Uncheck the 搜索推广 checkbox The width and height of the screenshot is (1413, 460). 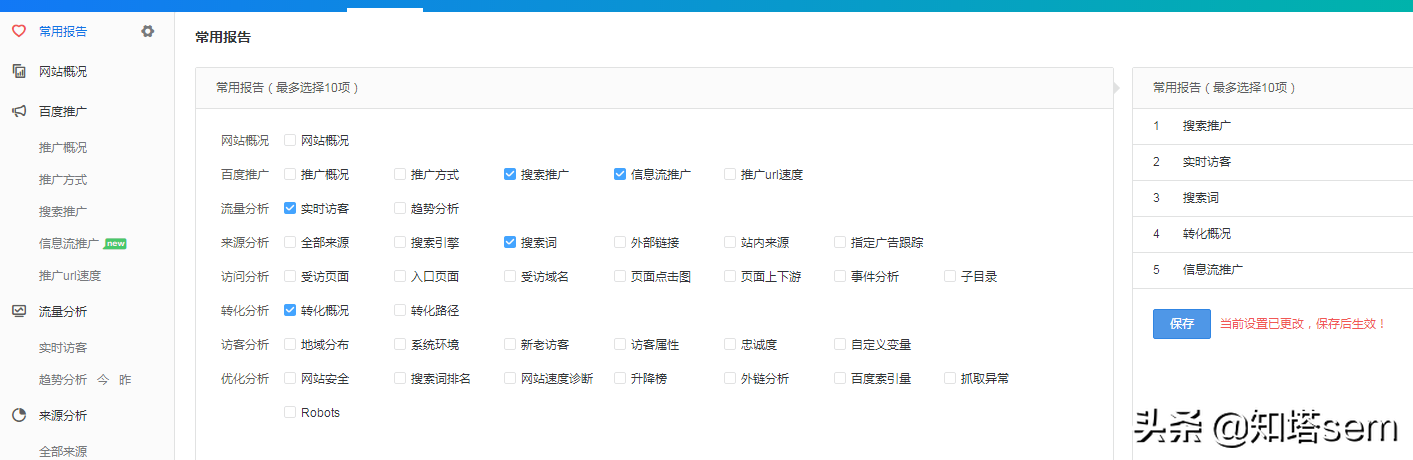510,174
